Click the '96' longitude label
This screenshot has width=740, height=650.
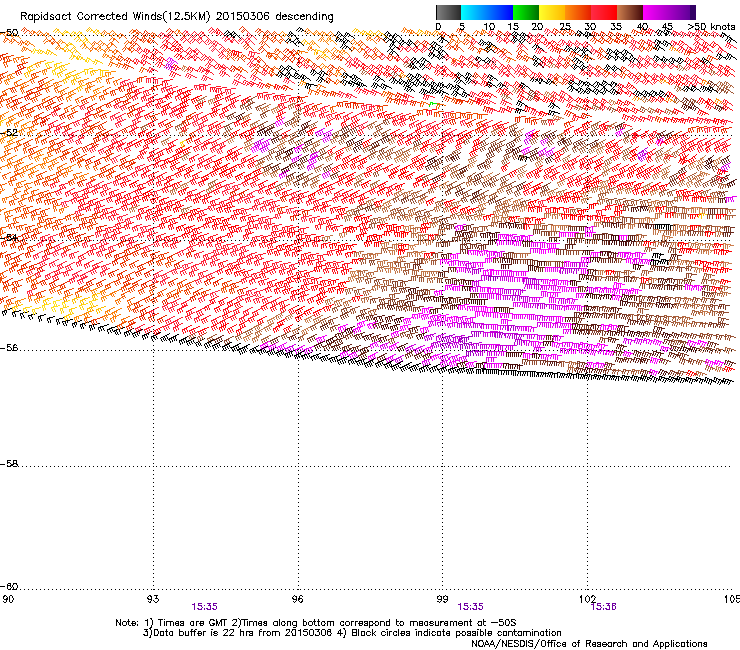click(297, 599)
